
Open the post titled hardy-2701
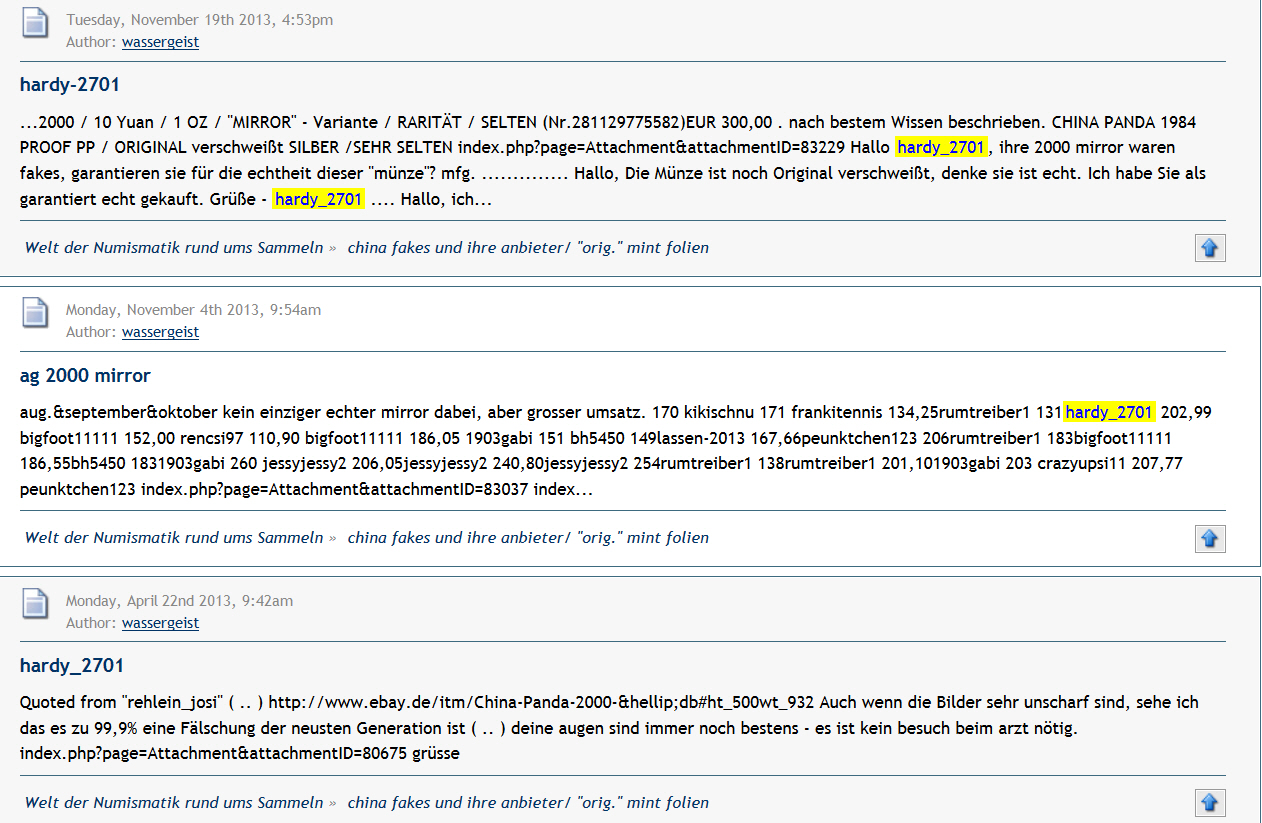[x=70, y=85]
